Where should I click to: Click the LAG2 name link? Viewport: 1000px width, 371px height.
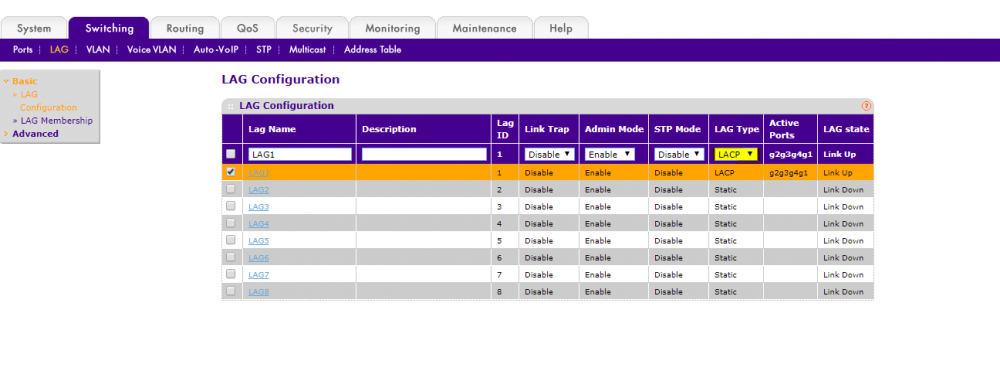click(x=259, y=189)
